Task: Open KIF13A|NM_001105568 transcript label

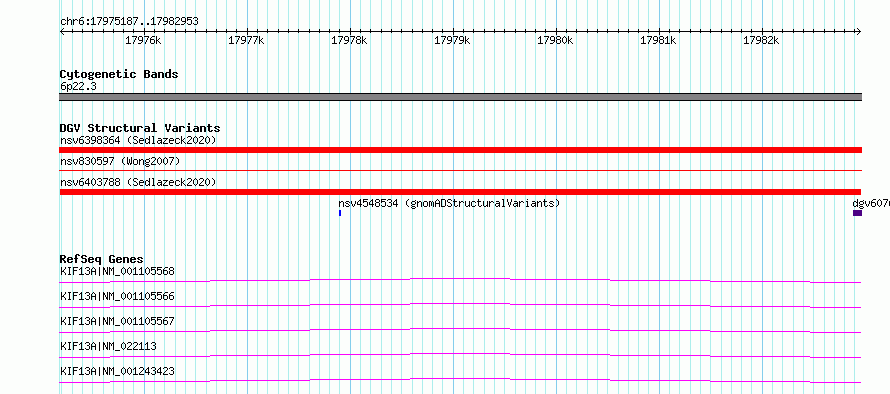Action: click(x=117, y=271)
